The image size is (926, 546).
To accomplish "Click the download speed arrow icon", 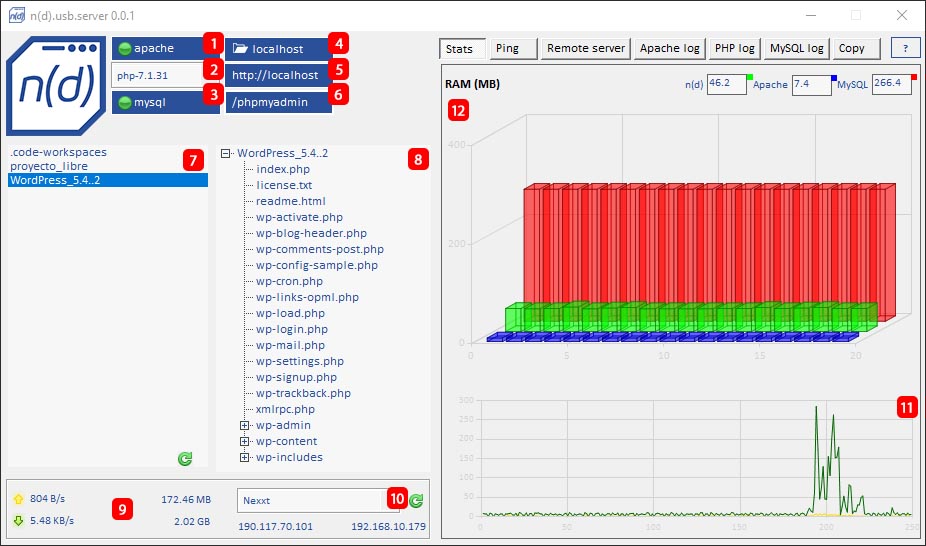I will 18,521.
